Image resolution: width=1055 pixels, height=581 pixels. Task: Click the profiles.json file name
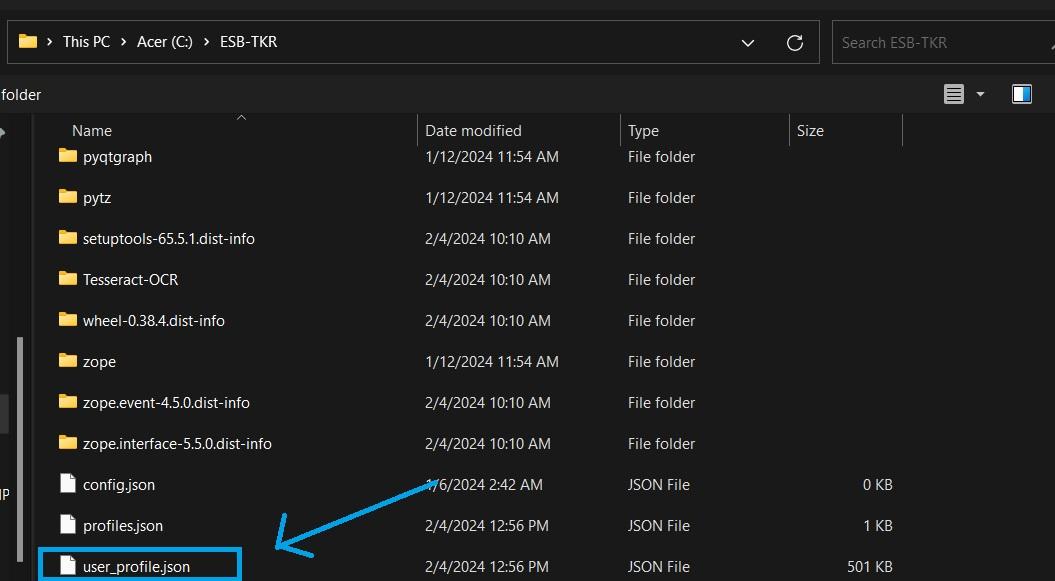pyautogui.click(x=123, y=526)
